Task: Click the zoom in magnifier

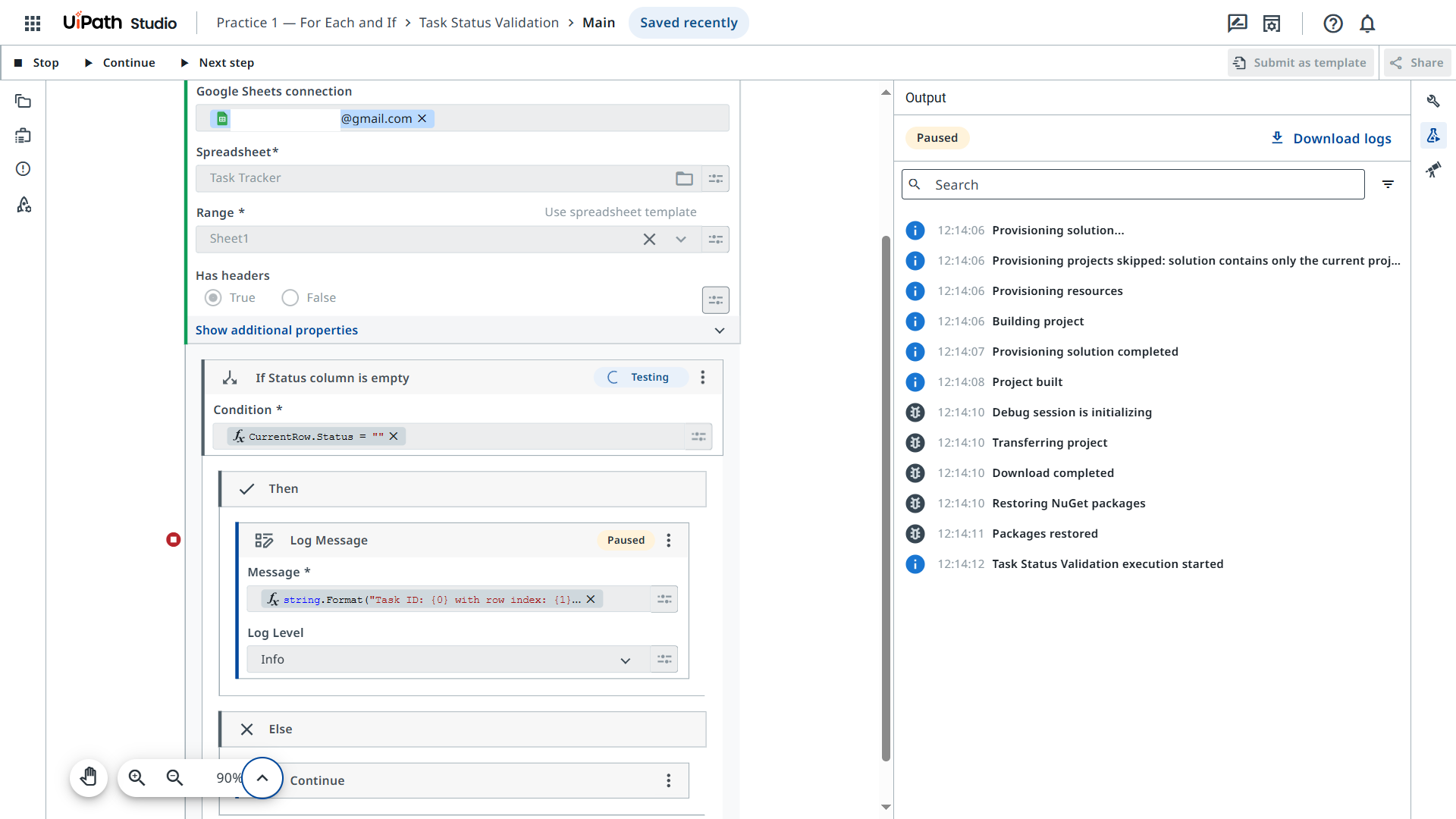Action: tap(136, 777)
